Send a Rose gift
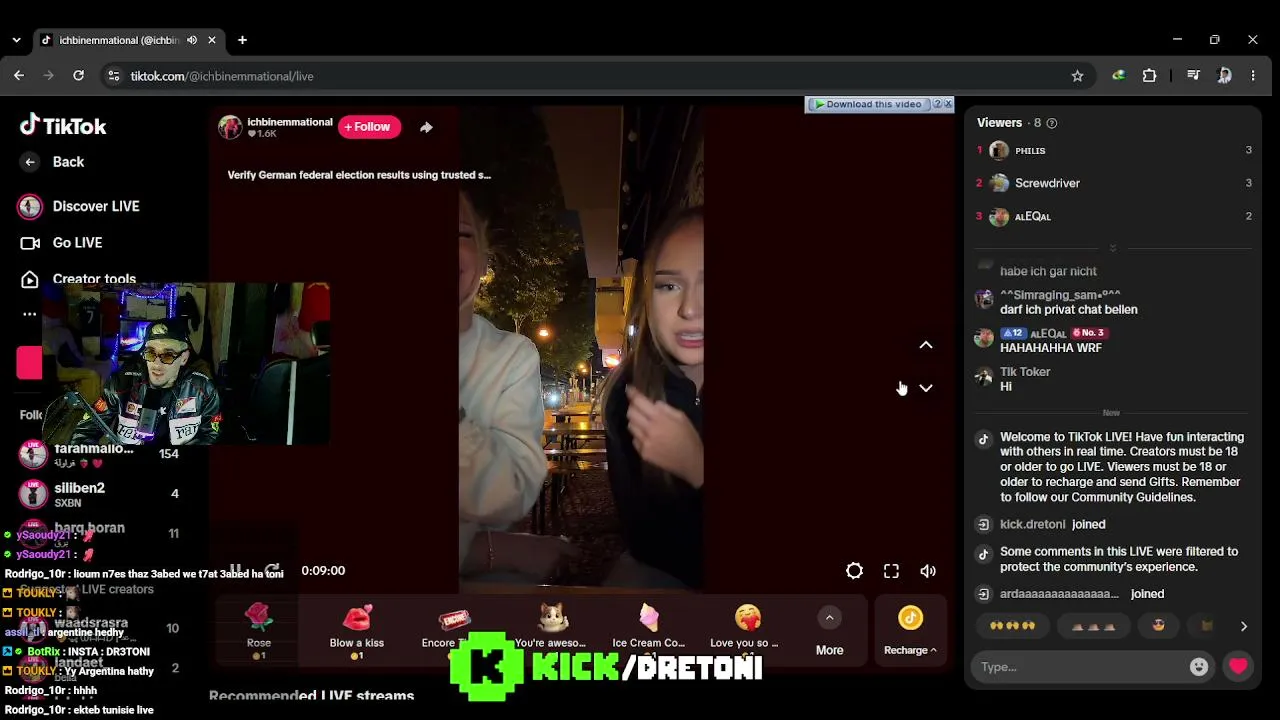Image resolution: width=1280 pixels, height=720 pixels. (259, 630)
